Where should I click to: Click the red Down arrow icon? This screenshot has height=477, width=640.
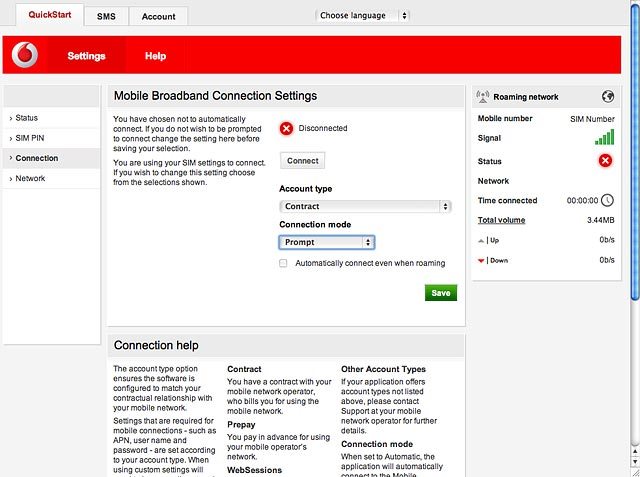coord(481,261)
